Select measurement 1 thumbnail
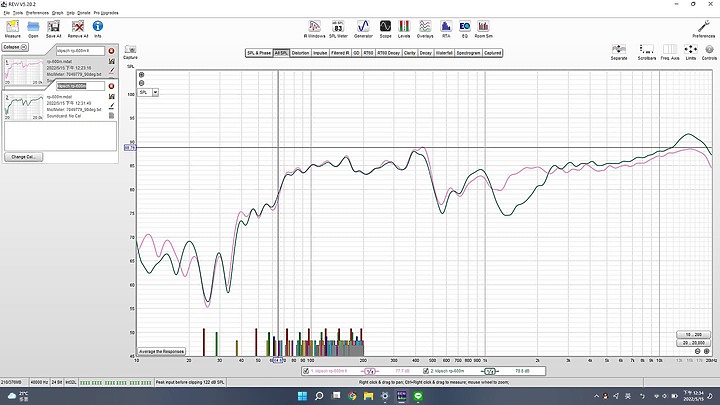This screenshot has width=720, height=405. coord(24,72)
